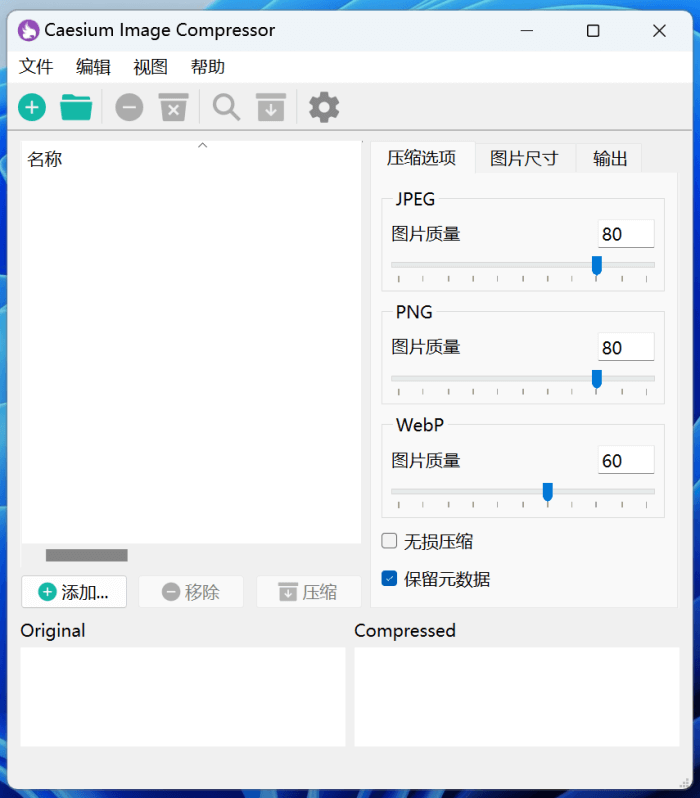This screenshot has height=798, width=700.
Task: Switch to the 图片尺寸 tab
Action: (x=524, y=158)
